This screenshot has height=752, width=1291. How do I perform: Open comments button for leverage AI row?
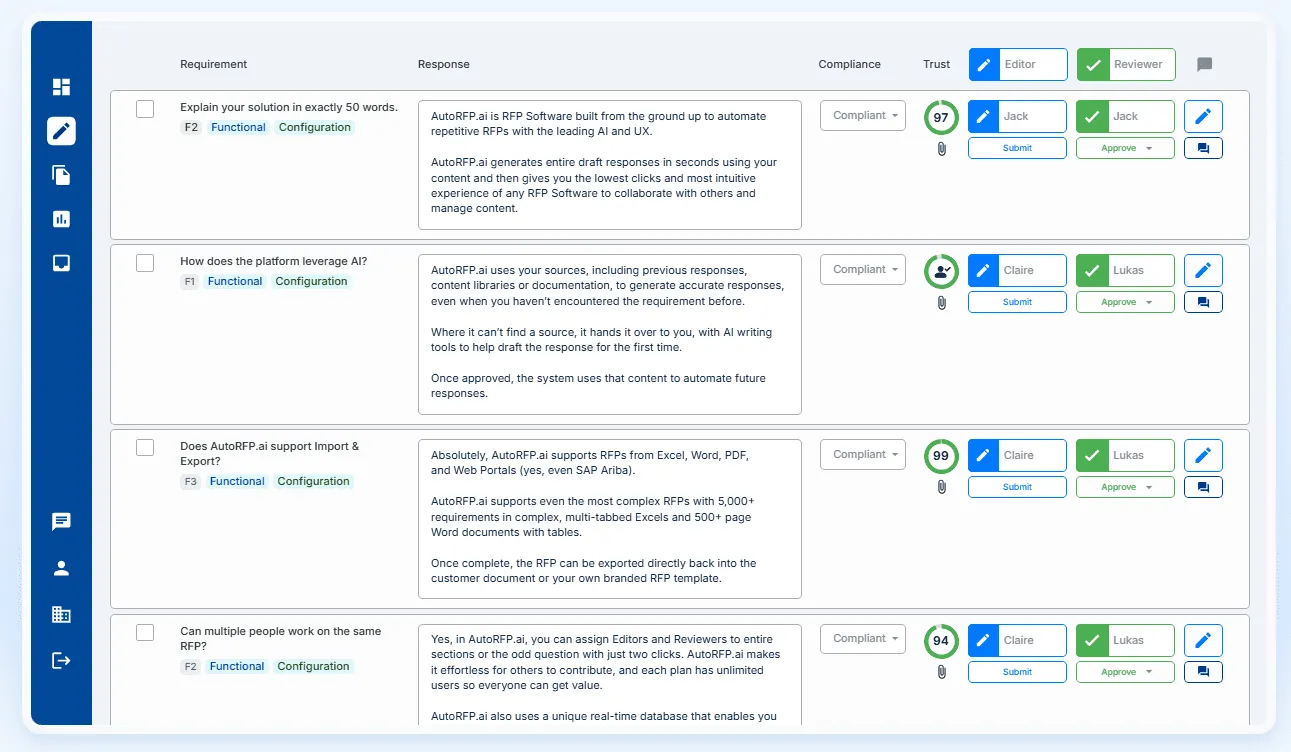(x=1203, y=302)
